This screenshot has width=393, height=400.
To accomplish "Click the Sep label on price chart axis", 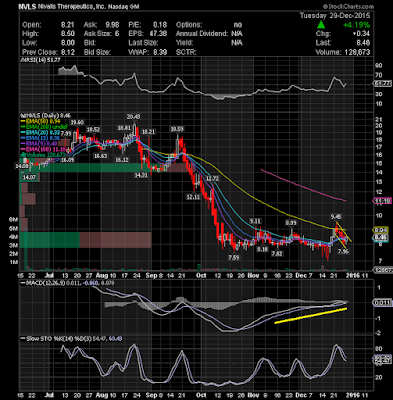I will 151,276.
